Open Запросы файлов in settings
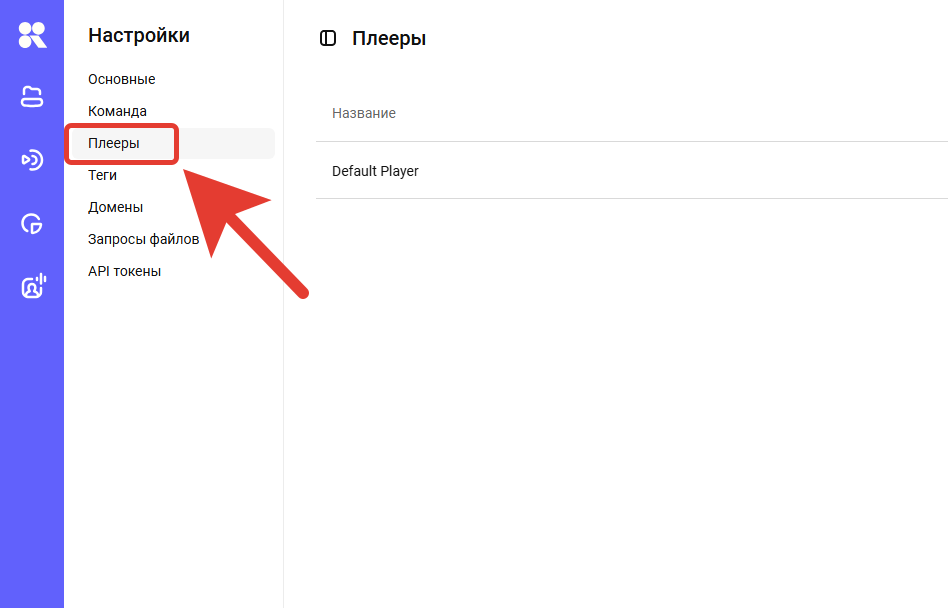The height and width of the screenshot is (608, 948). 143,239
